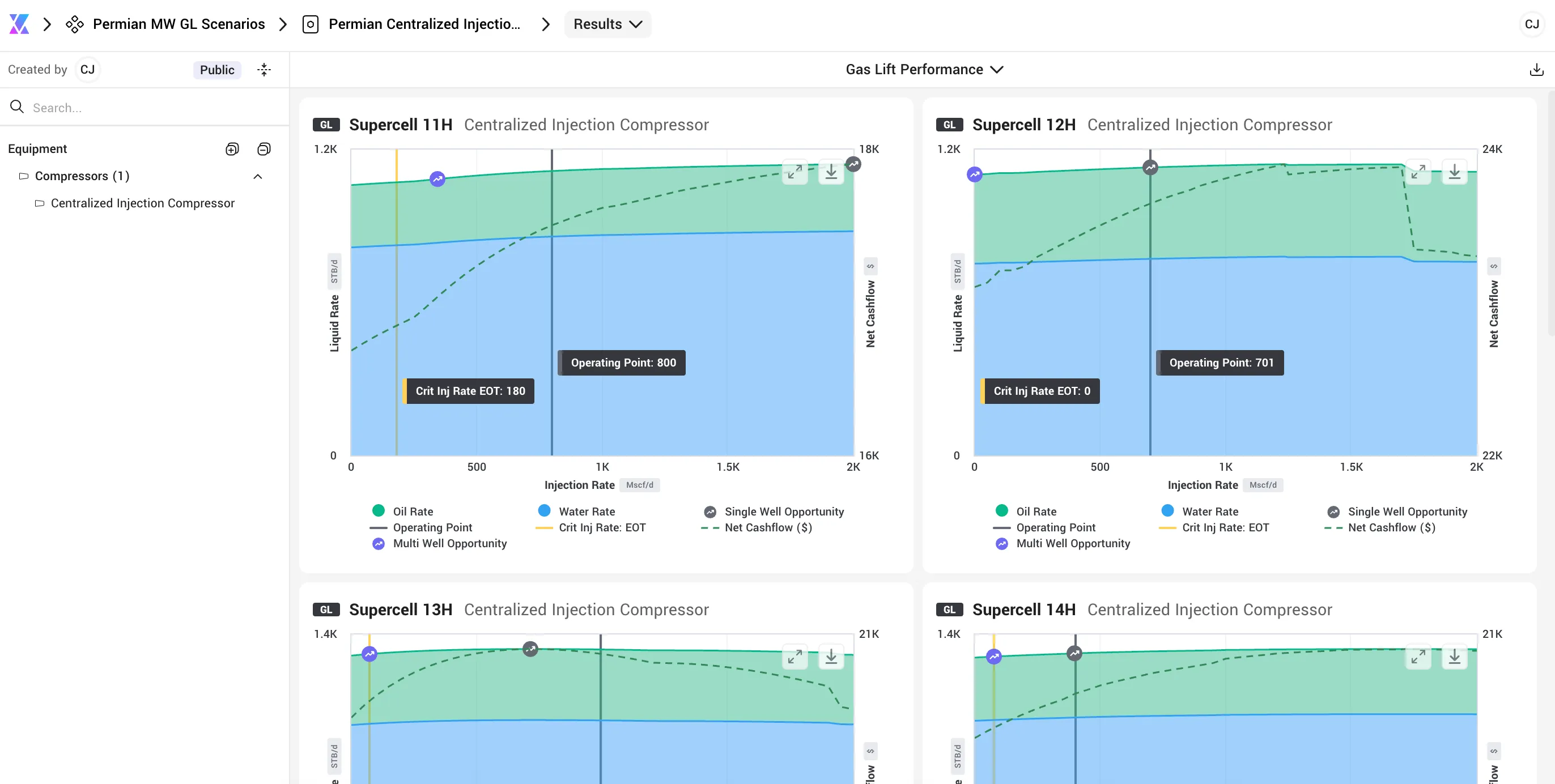Click the page download icon top right
The height and width of the screenshot is (784, 1555).
pos(1536,70)
